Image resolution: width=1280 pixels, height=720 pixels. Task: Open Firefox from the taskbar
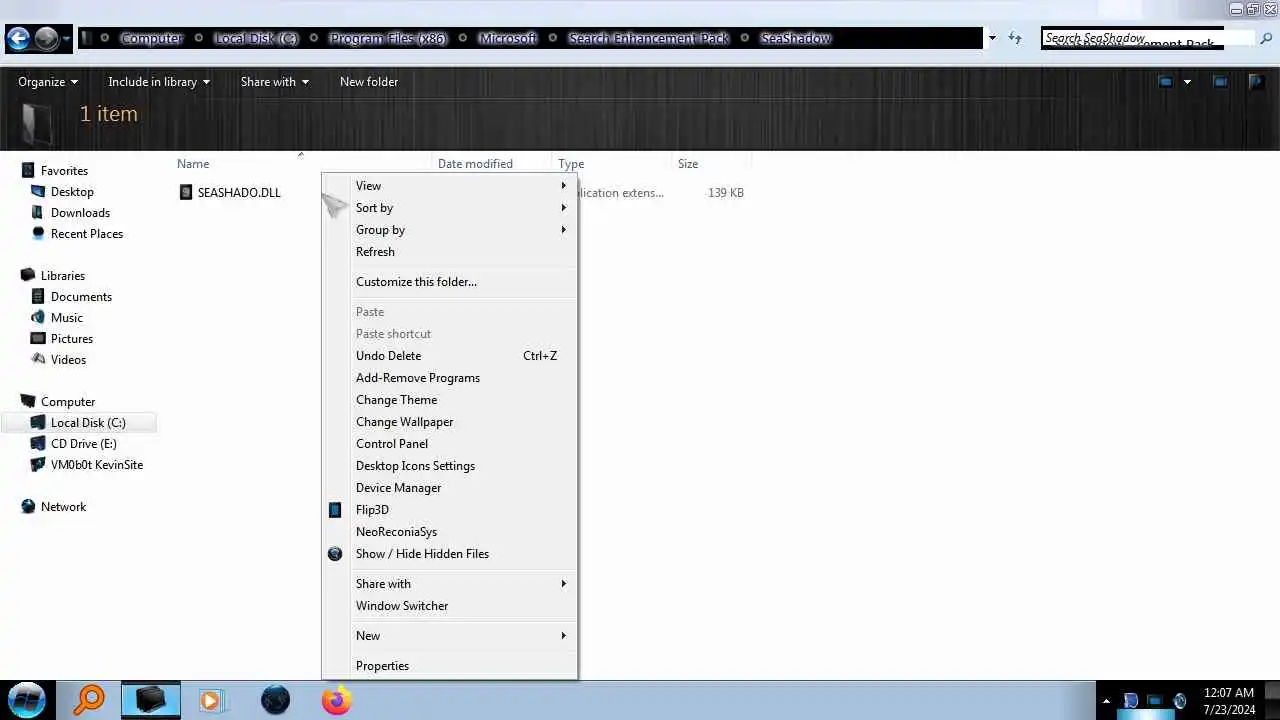click(x=337, y=700)
